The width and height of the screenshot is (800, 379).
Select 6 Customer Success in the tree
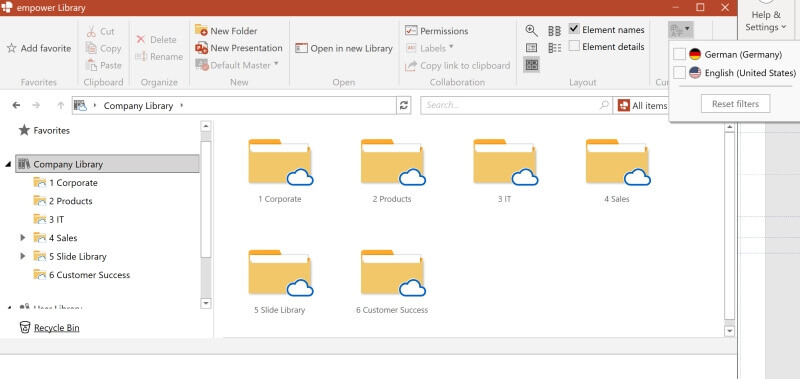82,274
